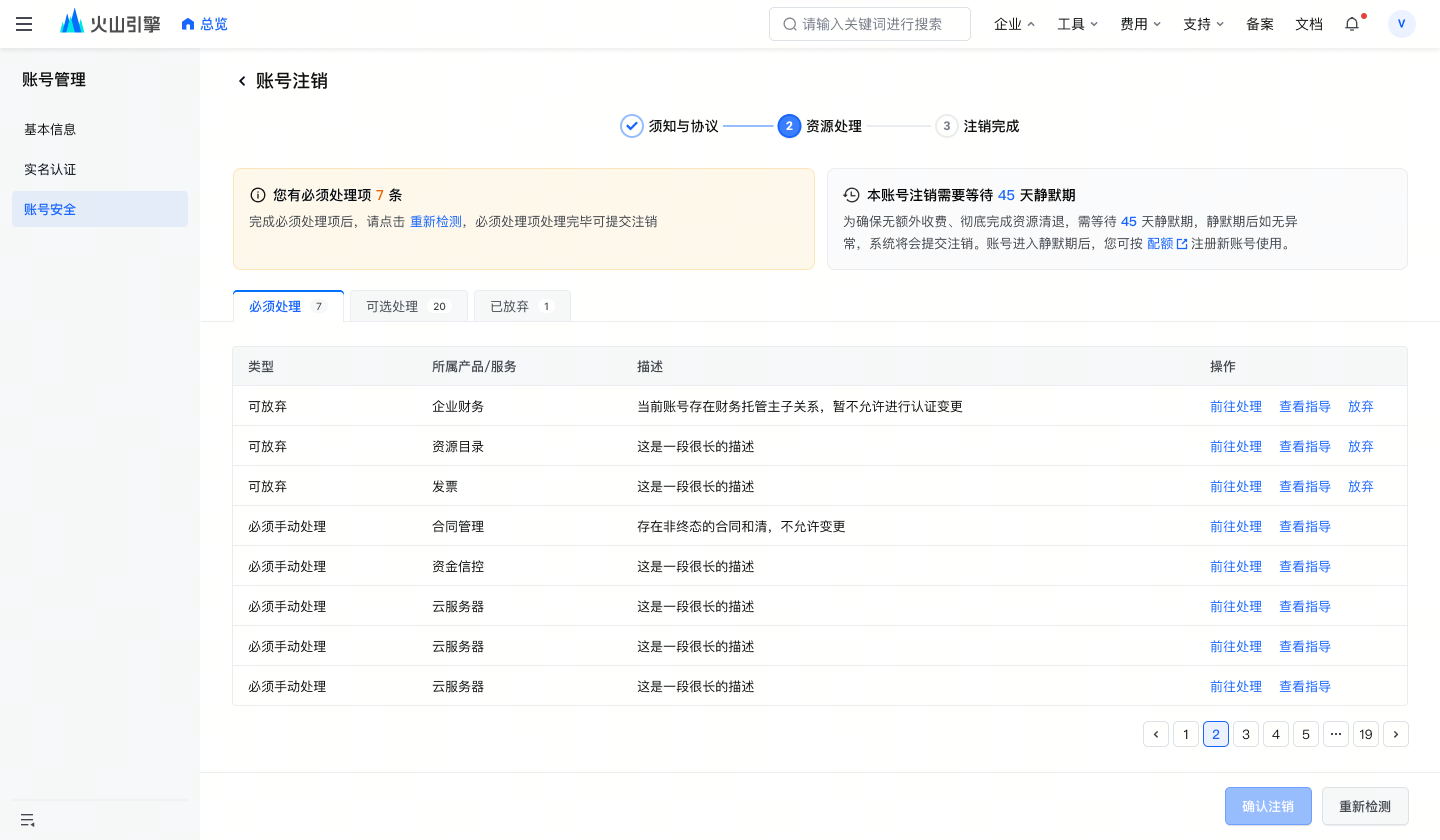Image resolution: width=1440 pixels, height=840 pixels.
Task: Go to next page arrow
Action: (x=1396, y=734)
